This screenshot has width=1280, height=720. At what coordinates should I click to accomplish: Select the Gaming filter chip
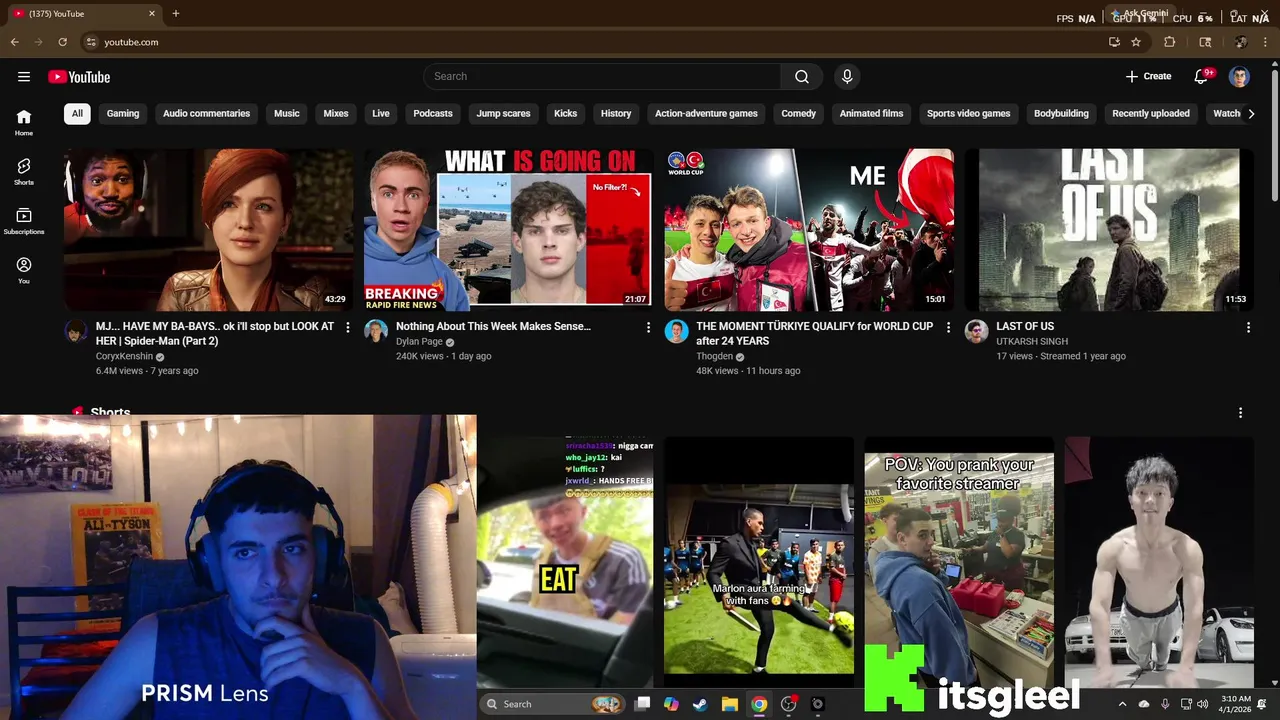coord(123,114)
